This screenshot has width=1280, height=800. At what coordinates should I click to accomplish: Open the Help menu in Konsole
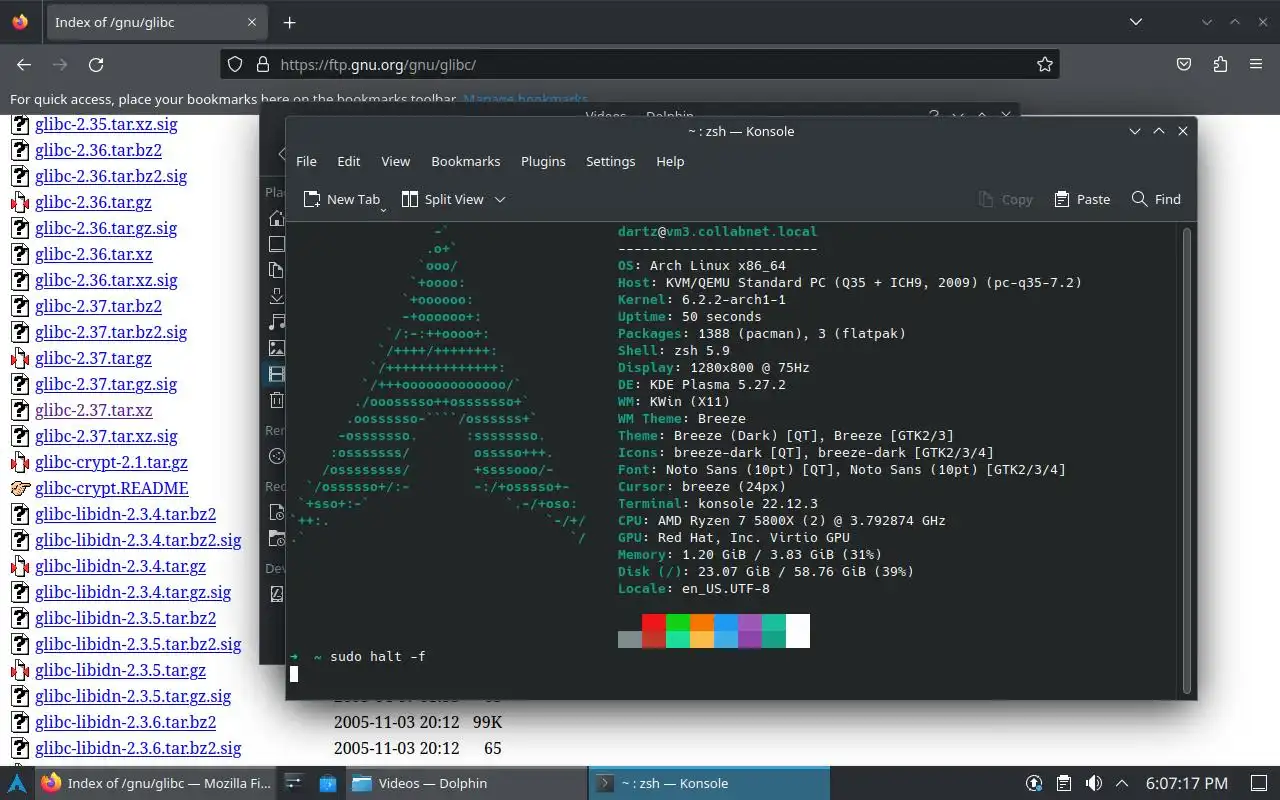pos(670,161)
